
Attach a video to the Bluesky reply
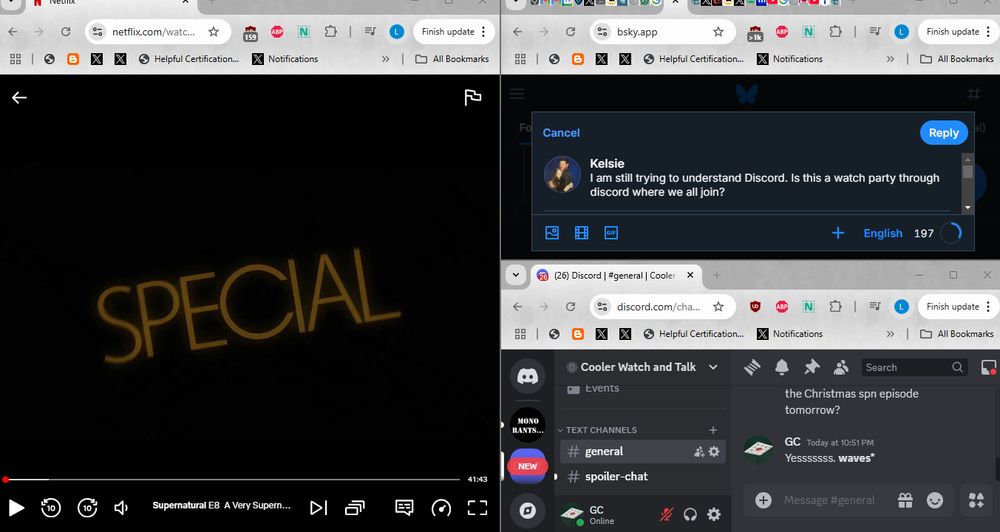coord(582,233)
